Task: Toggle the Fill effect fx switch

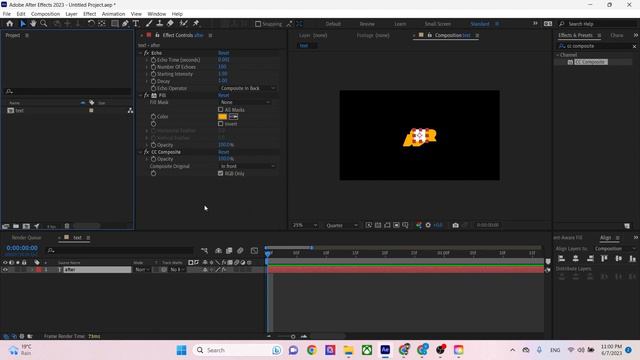Action: [147, 96]
